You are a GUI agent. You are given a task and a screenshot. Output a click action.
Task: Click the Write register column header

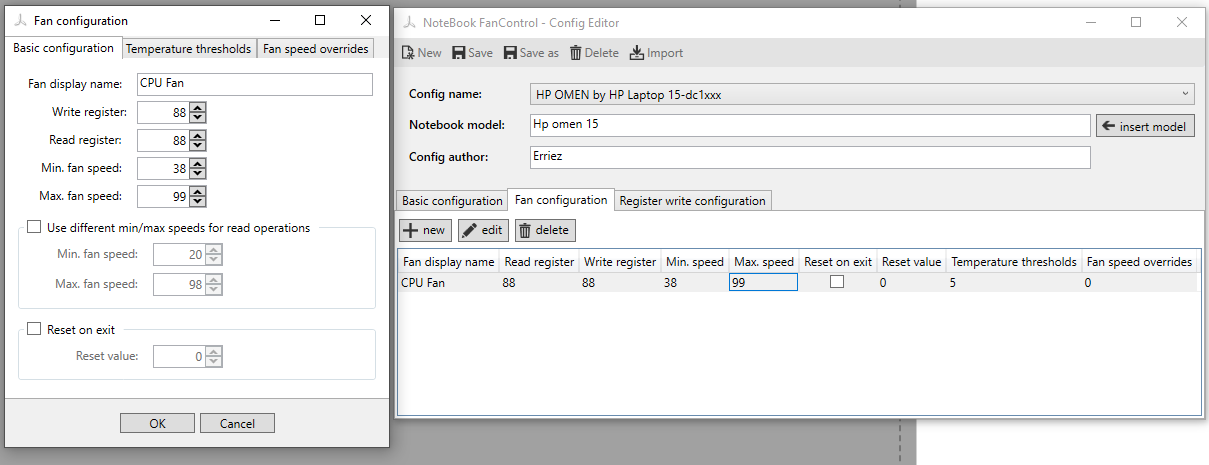[x=620, y=262]
